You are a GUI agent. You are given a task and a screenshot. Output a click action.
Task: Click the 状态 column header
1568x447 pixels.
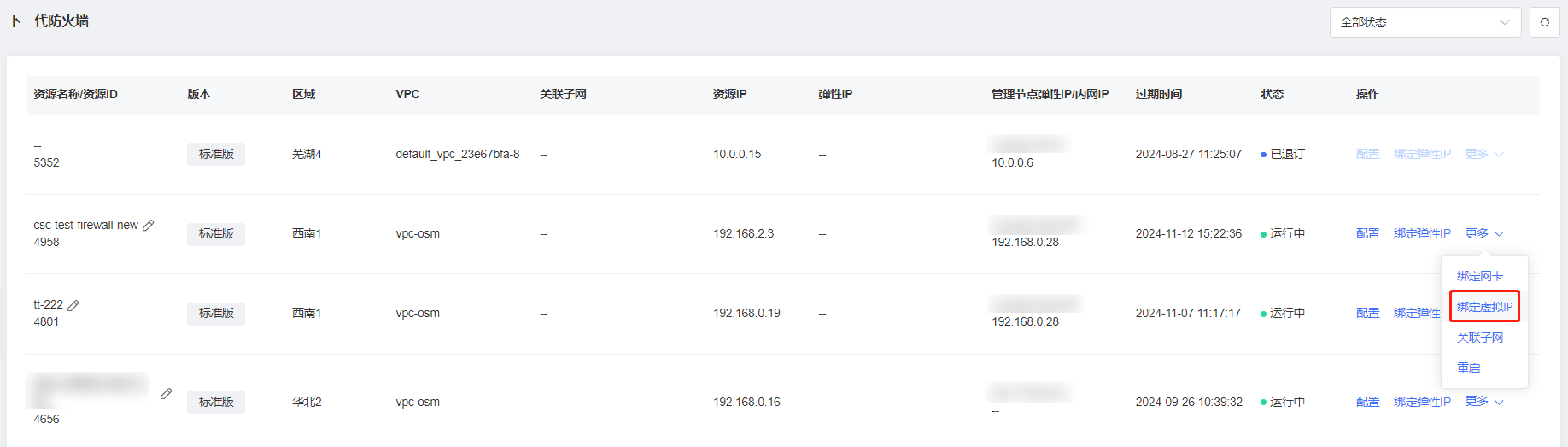tap(1272, 94)
